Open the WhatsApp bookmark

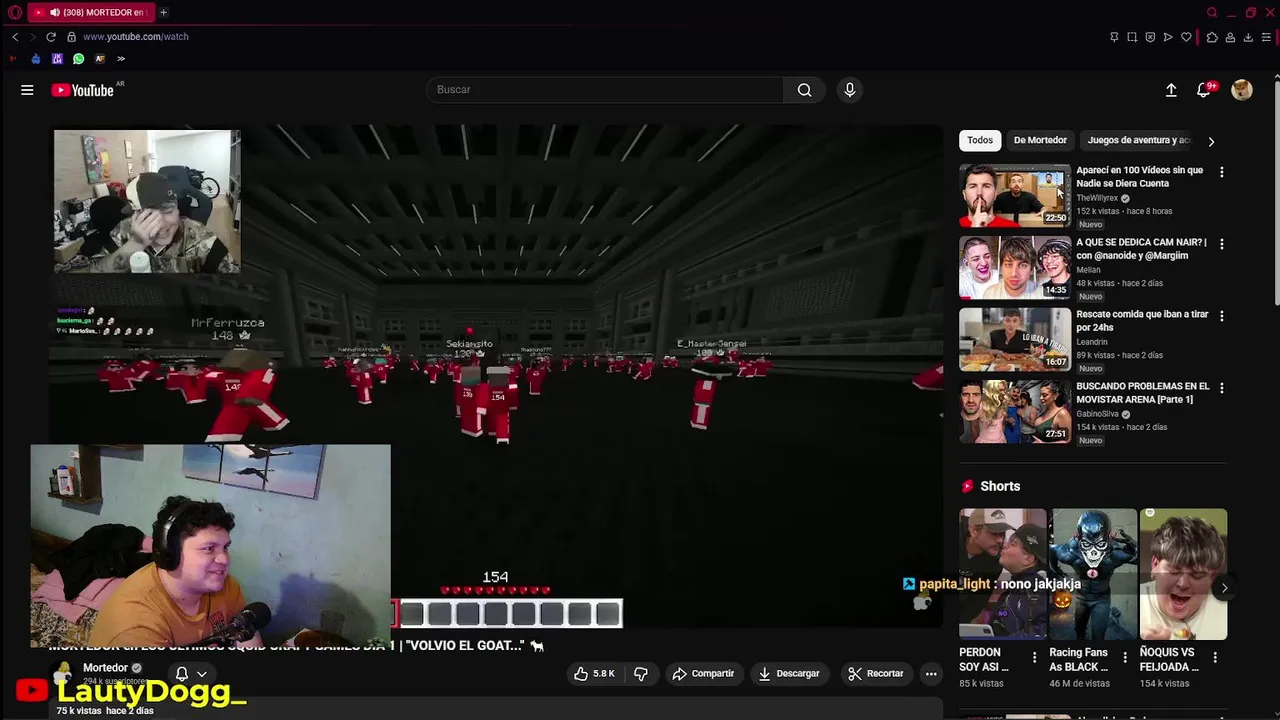(79, 59)
